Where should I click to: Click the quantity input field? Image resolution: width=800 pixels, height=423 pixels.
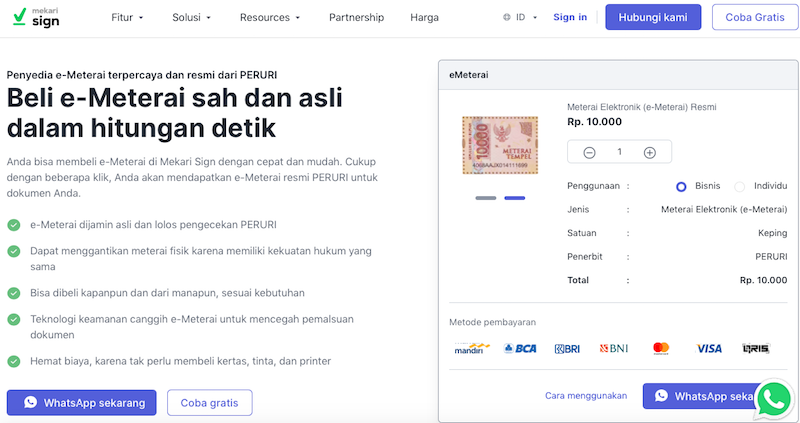[x=619, y=152]
